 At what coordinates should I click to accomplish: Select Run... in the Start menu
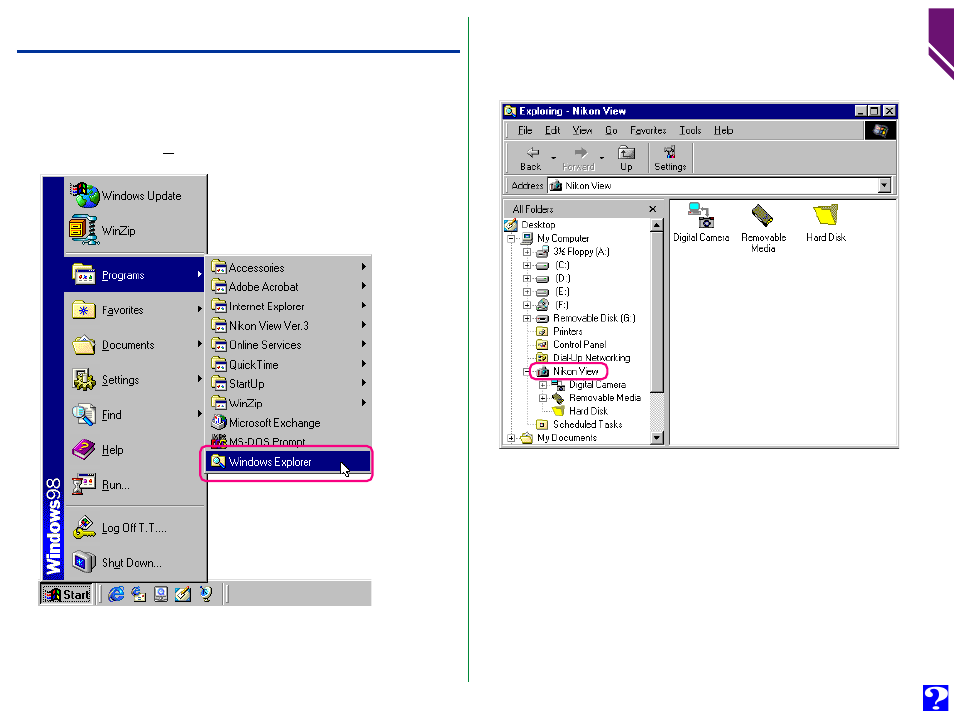pyautogui.click(x=135, y=485)
